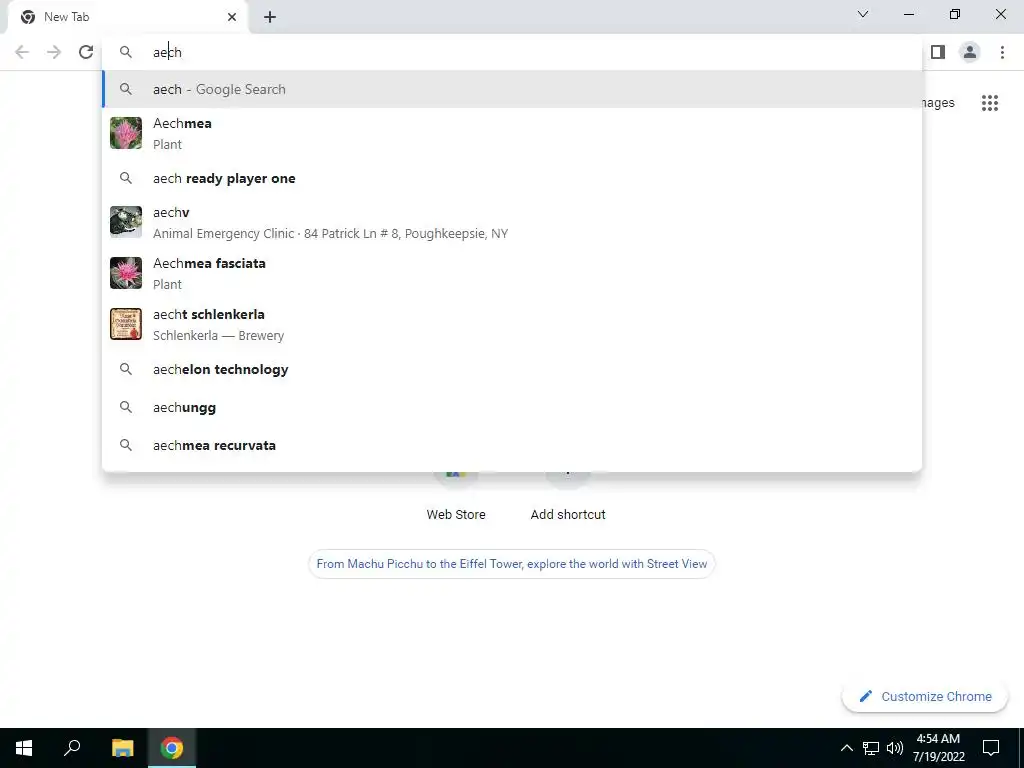This screenshot has height=768, width=1024.
Task: Click search icon beside 'aechungg'
Action: point(126,407)
